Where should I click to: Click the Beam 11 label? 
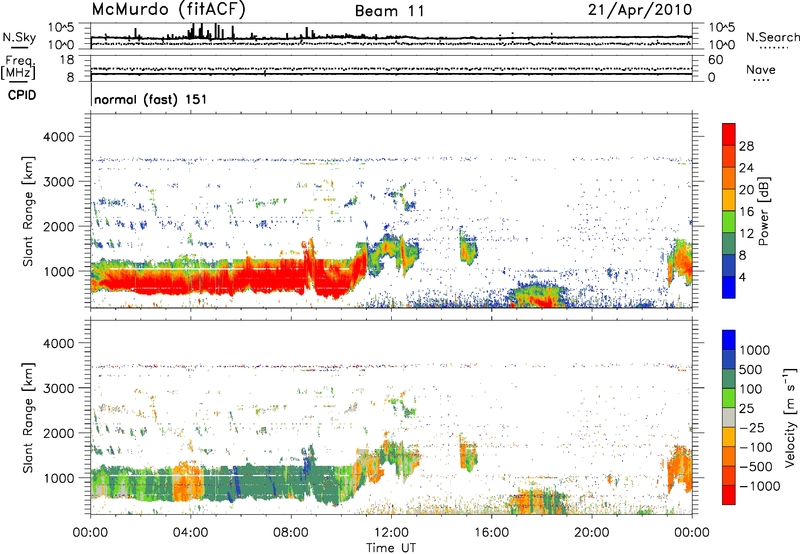click(390, 11)
